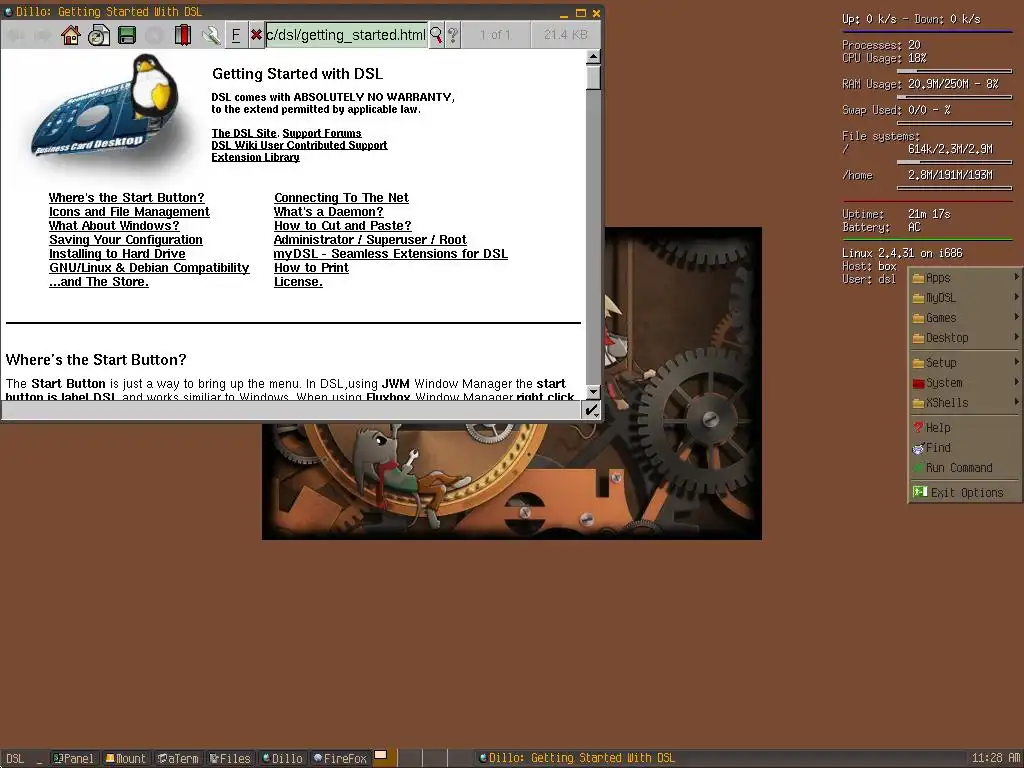Click the greyed-out back arrow in Dillo
This screenshot has width=1024, height=768.
pyautogui.click(x=16, y=35)
